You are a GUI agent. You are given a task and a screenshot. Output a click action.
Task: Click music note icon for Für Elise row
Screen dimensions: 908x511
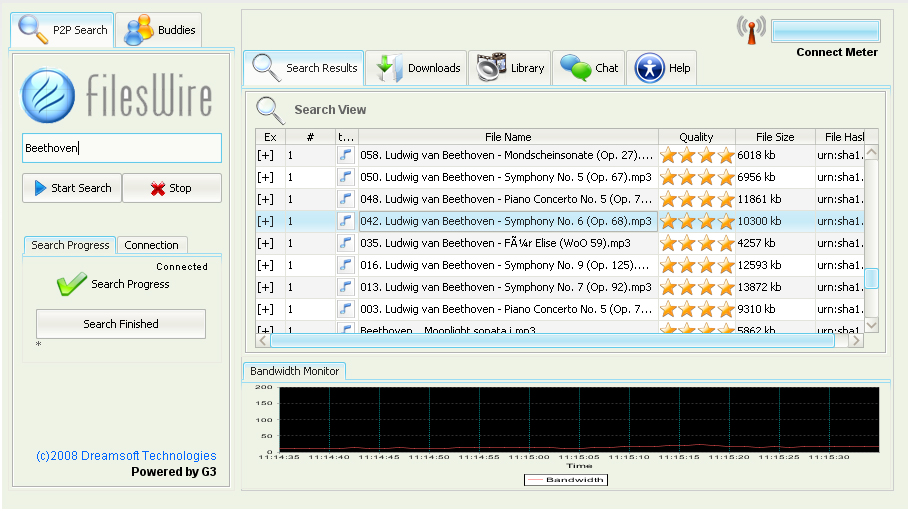coord(346,243)
